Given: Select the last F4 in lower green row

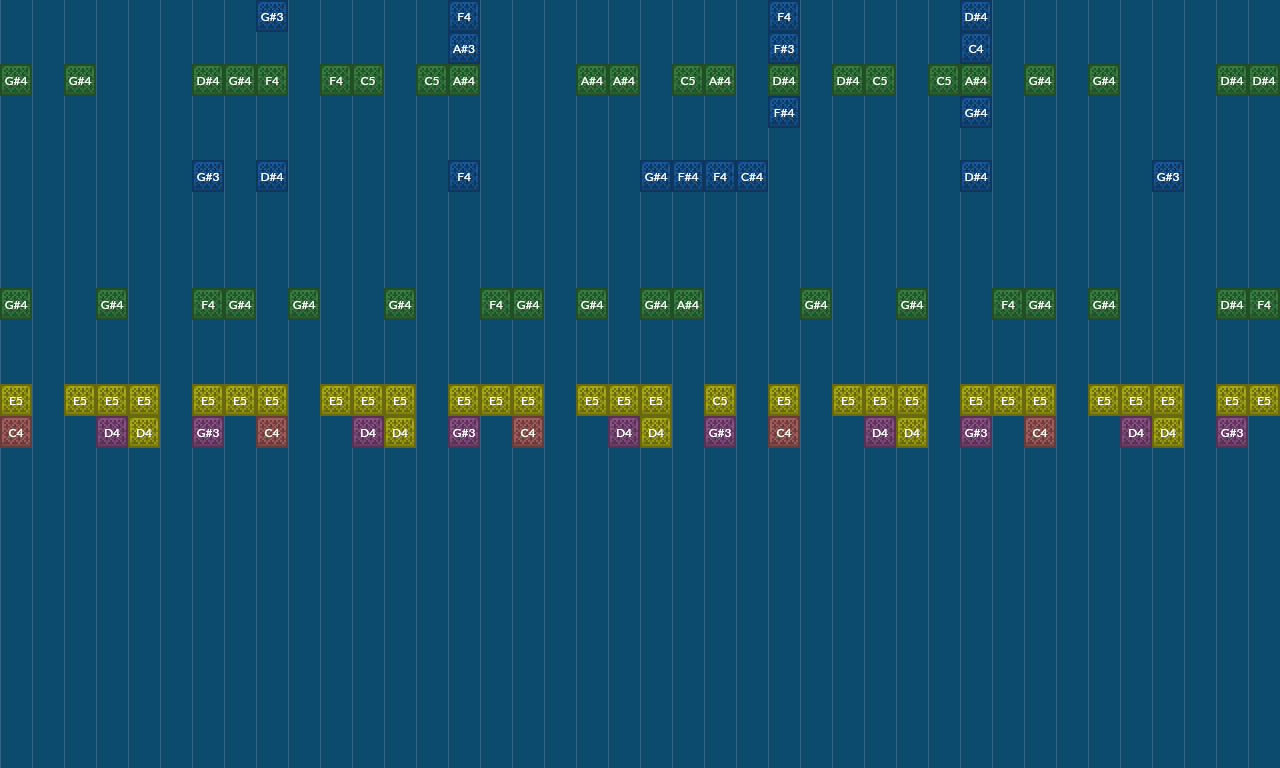Looking at the screenshot, I should pyautogui.click(x=1264, y=304).
